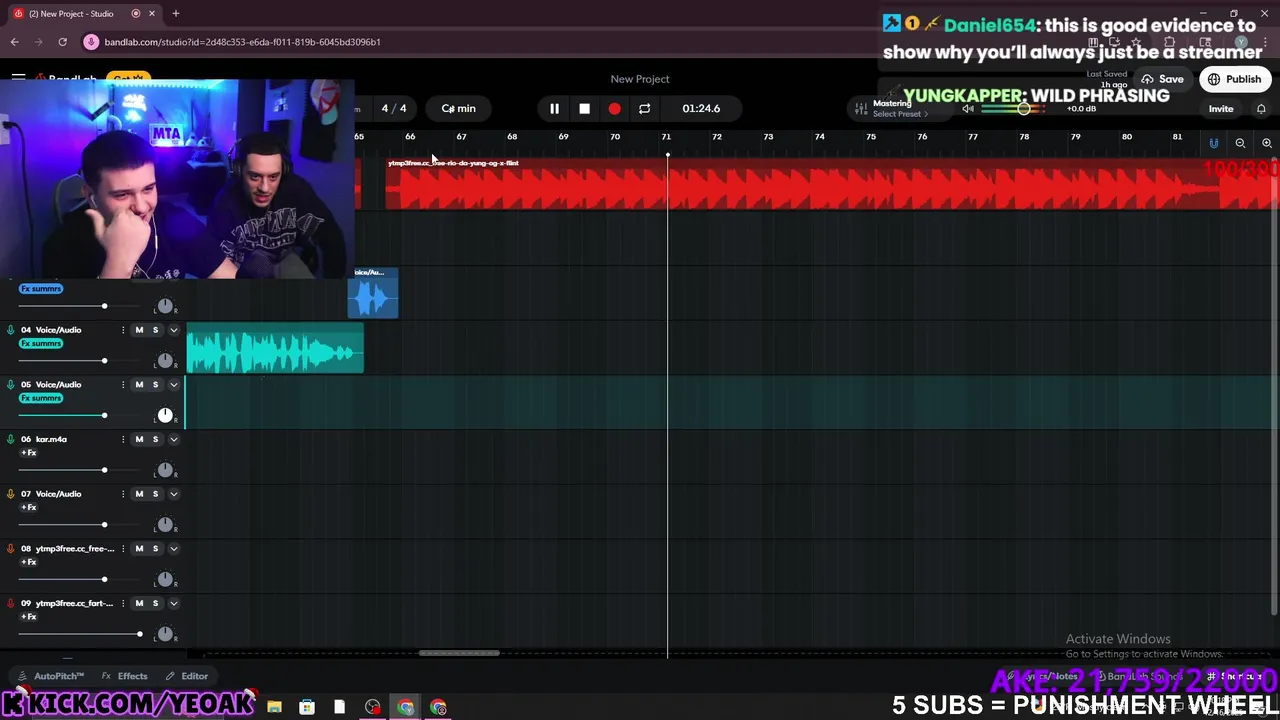Reload the page in the browser
Screen dimensions: 1280x720
point(62,42)
